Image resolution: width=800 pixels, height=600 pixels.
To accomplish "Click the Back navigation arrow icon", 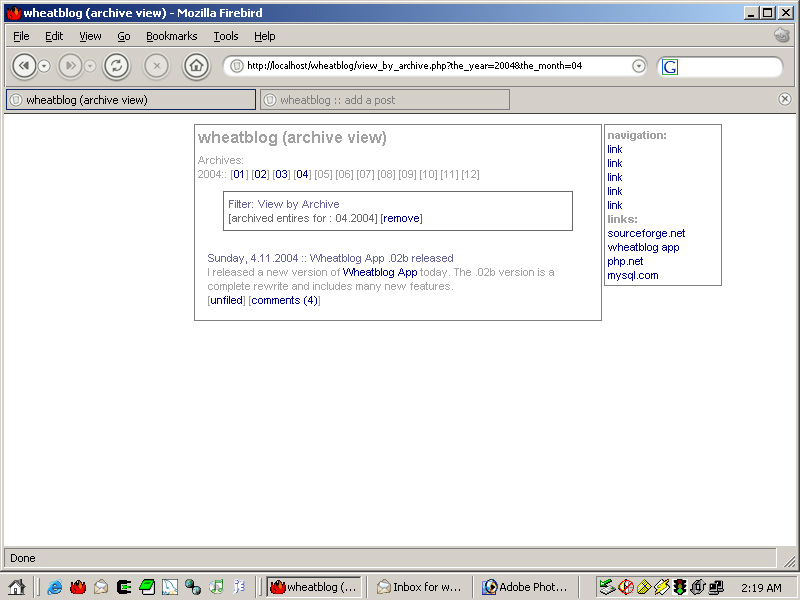I will (25, 66).
